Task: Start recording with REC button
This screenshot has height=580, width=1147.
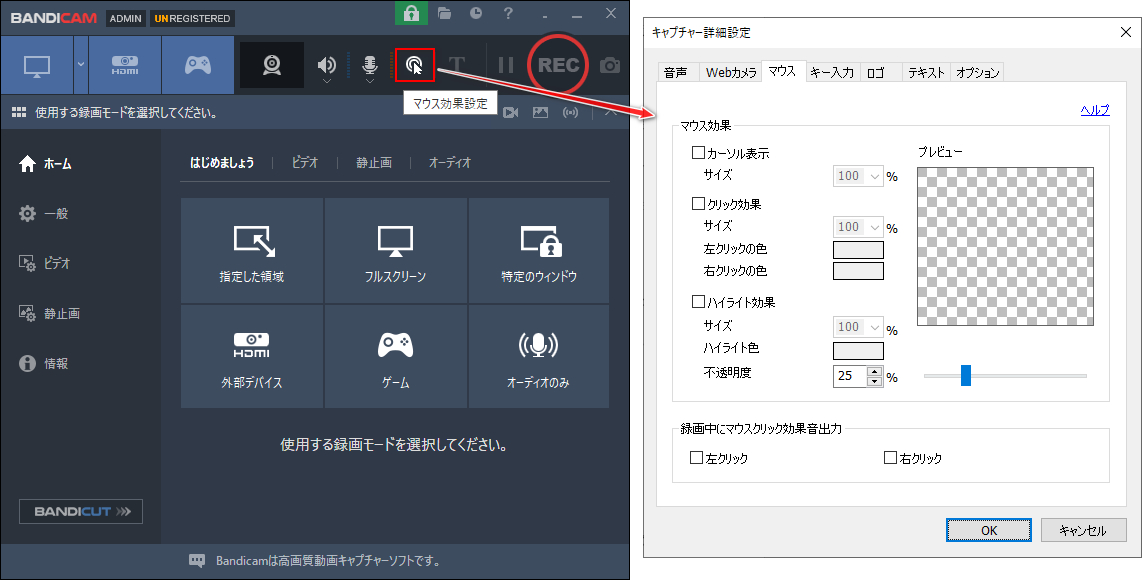Action: (558, 65)
